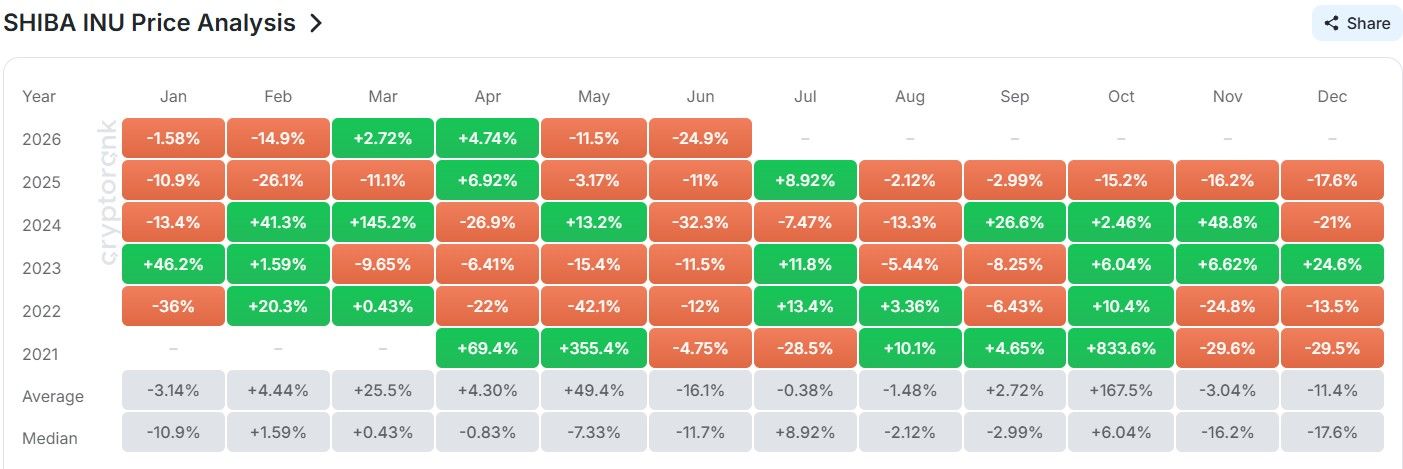
Task: Select the Dec 2023 +24.6% cell
Action: (1332, 264)
